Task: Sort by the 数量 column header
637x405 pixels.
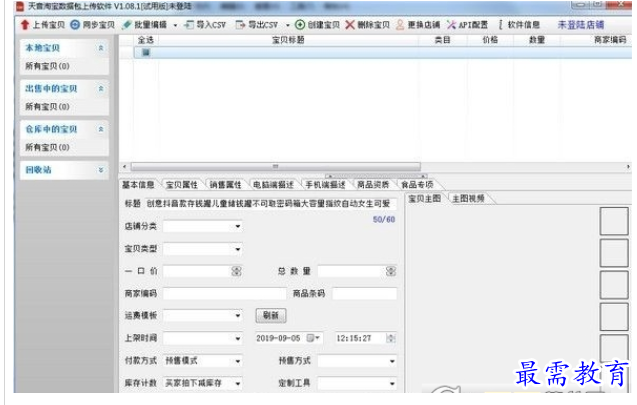Action: click(x=537, y=40)
